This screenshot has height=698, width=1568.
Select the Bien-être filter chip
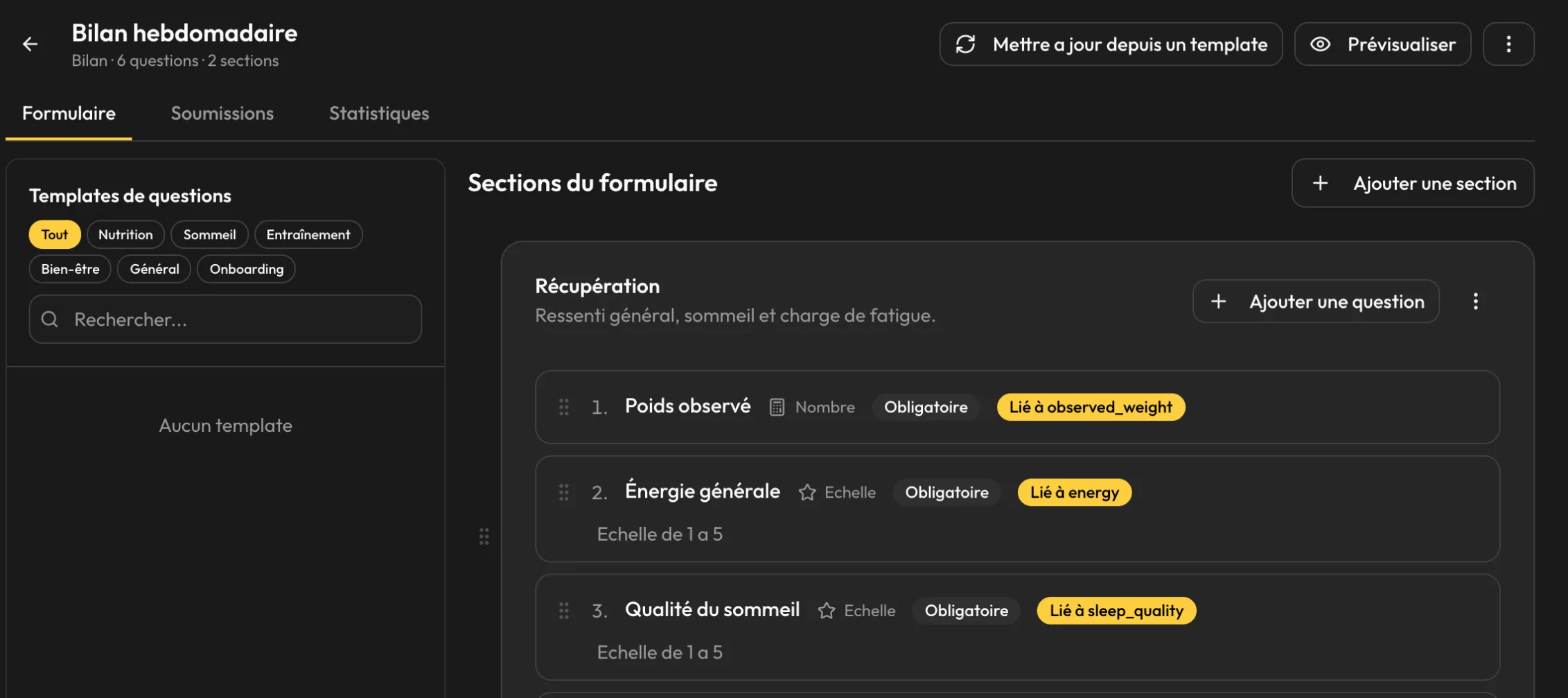(70, 269)
